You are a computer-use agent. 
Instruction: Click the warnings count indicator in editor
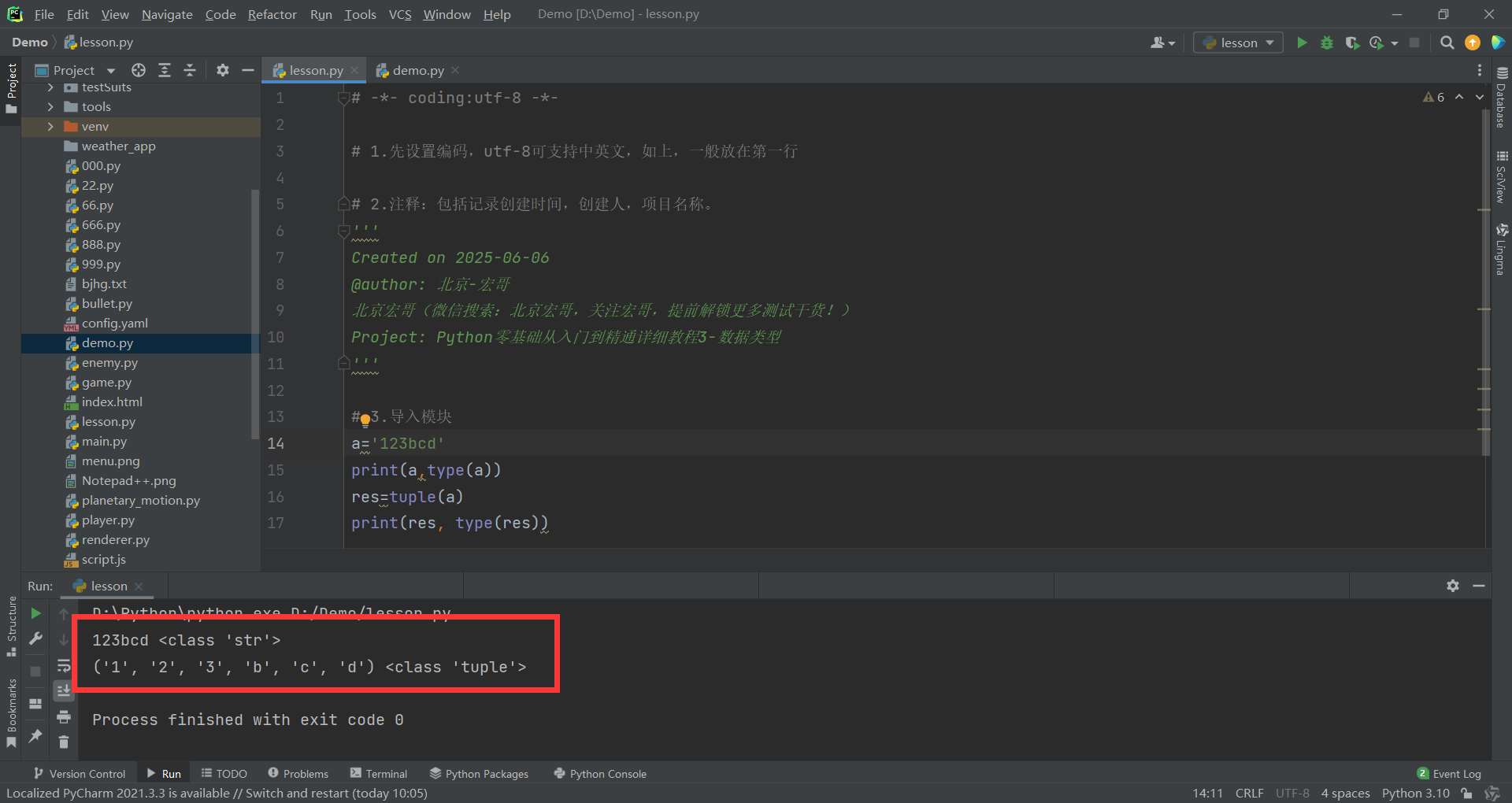(x=1433, y=97)
